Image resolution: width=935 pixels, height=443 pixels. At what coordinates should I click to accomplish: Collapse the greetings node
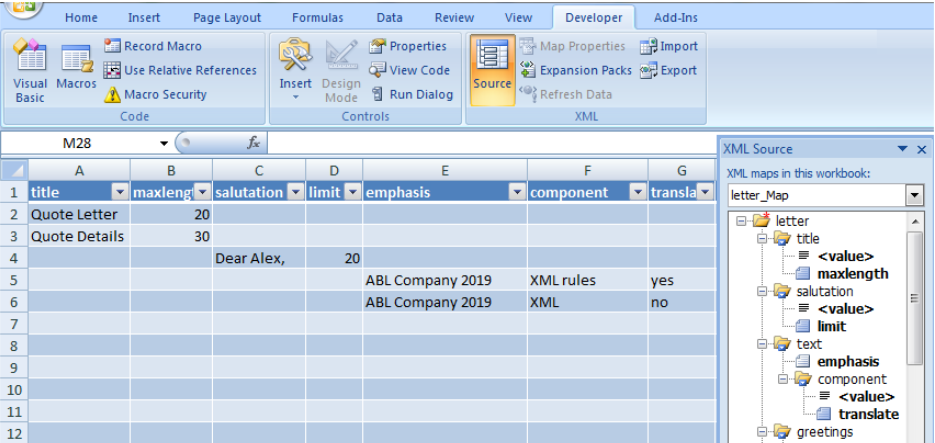point(761,431)
